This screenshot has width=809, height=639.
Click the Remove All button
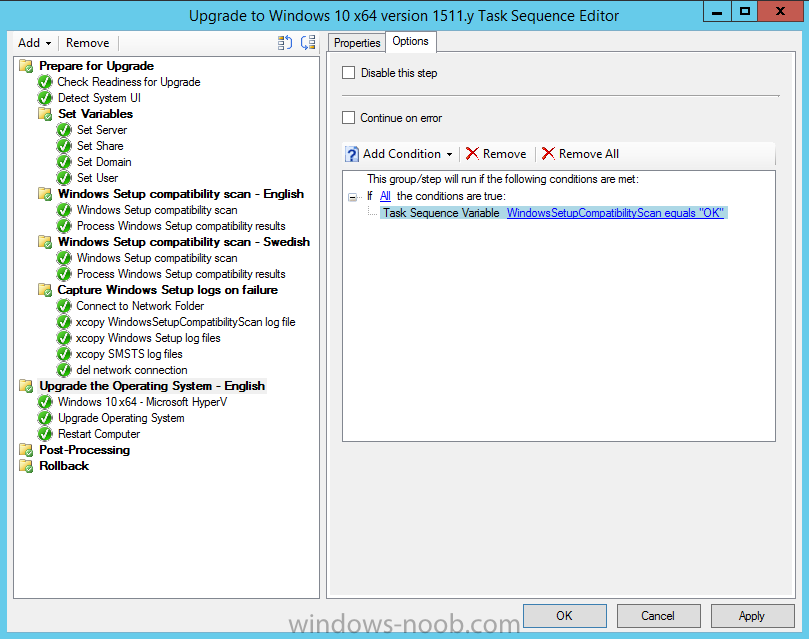tap(580, 154)
